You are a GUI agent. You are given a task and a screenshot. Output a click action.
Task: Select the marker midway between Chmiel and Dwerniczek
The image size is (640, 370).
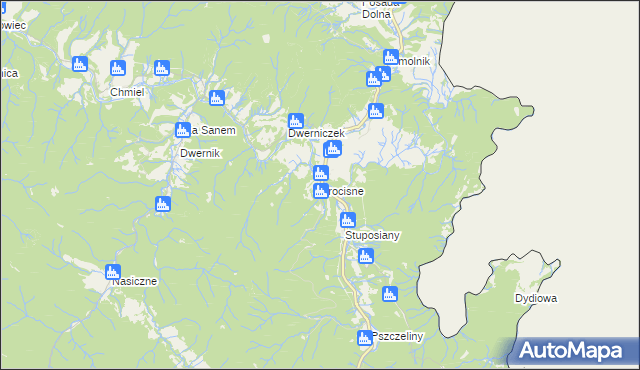tap(217, 98)
